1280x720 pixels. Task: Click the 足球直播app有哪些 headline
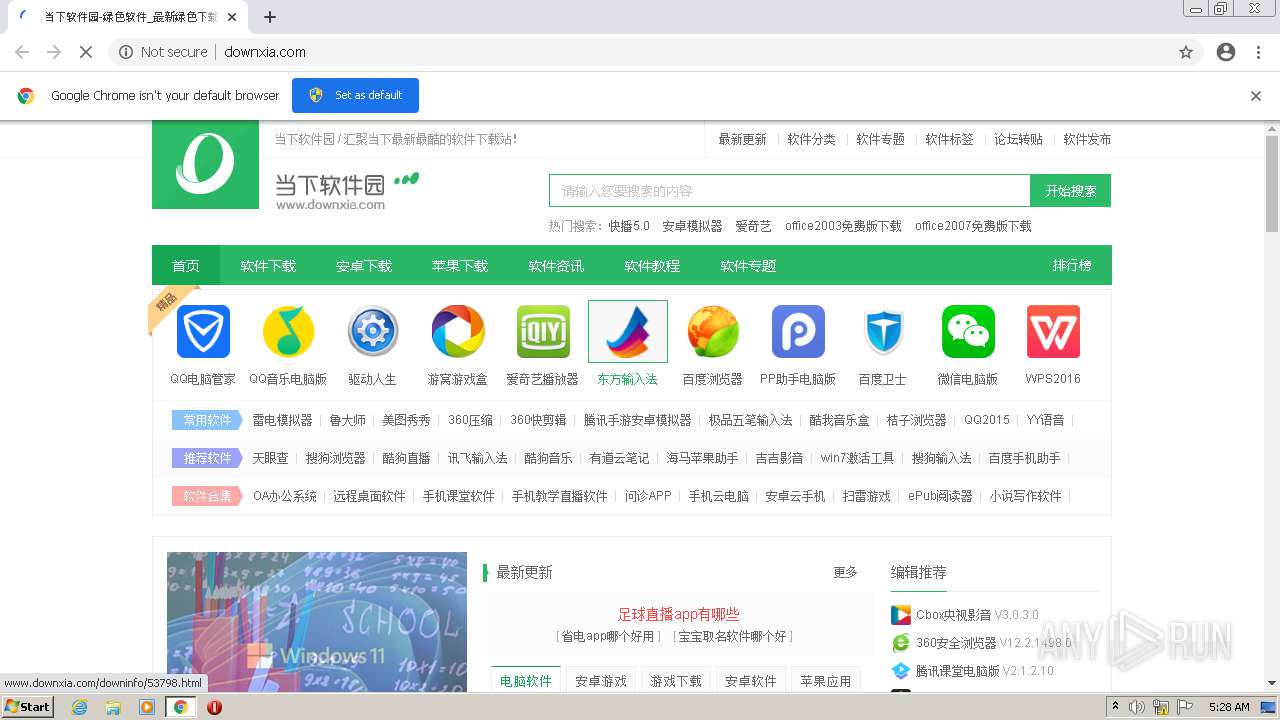[x=678, y=615]
